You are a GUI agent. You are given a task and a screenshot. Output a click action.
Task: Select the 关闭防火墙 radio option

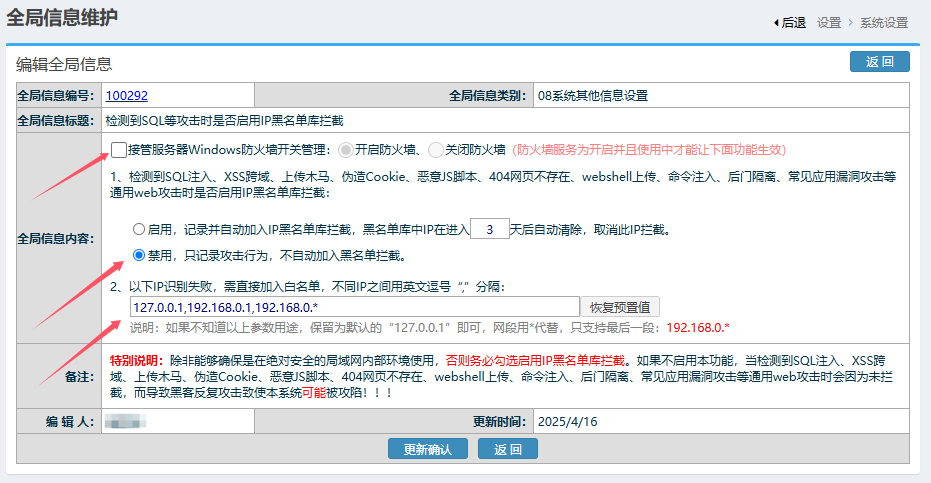(435, 150)
